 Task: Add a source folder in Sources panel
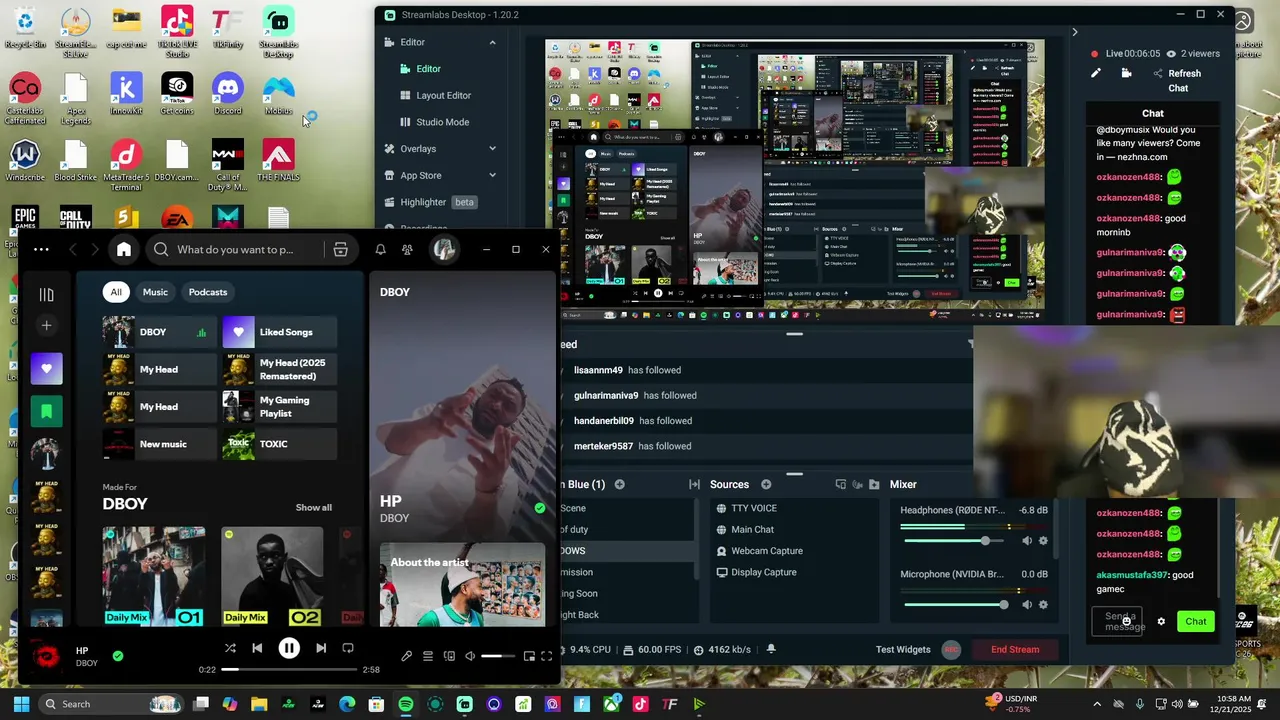(x=874, y=484)
